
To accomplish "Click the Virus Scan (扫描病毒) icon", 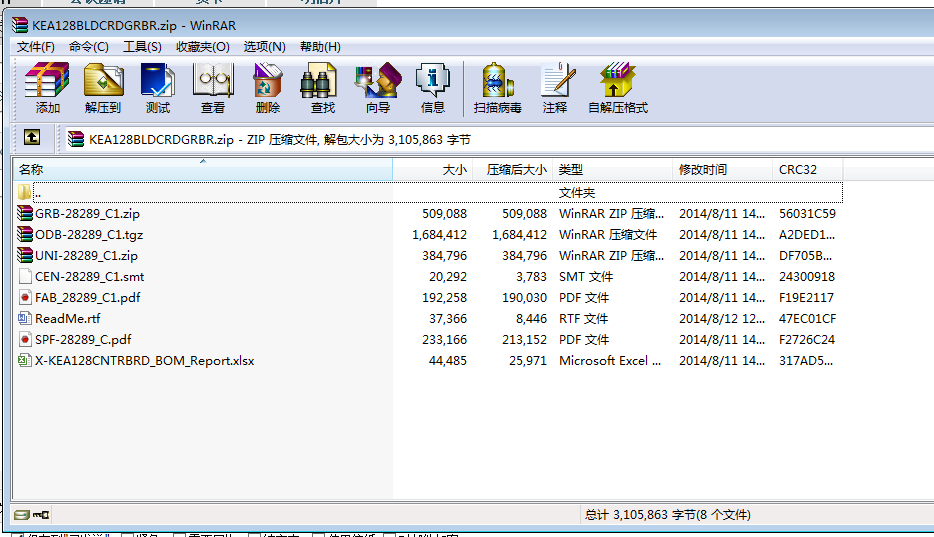I will (x=497, y=88).
